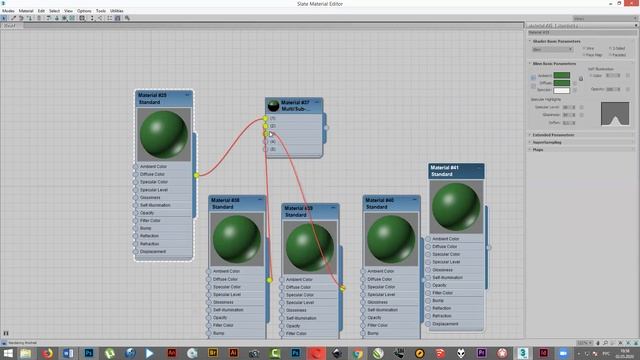The image size is (640, 360).
Task: Open the shader type dropdown
Action: pos(552,49)
